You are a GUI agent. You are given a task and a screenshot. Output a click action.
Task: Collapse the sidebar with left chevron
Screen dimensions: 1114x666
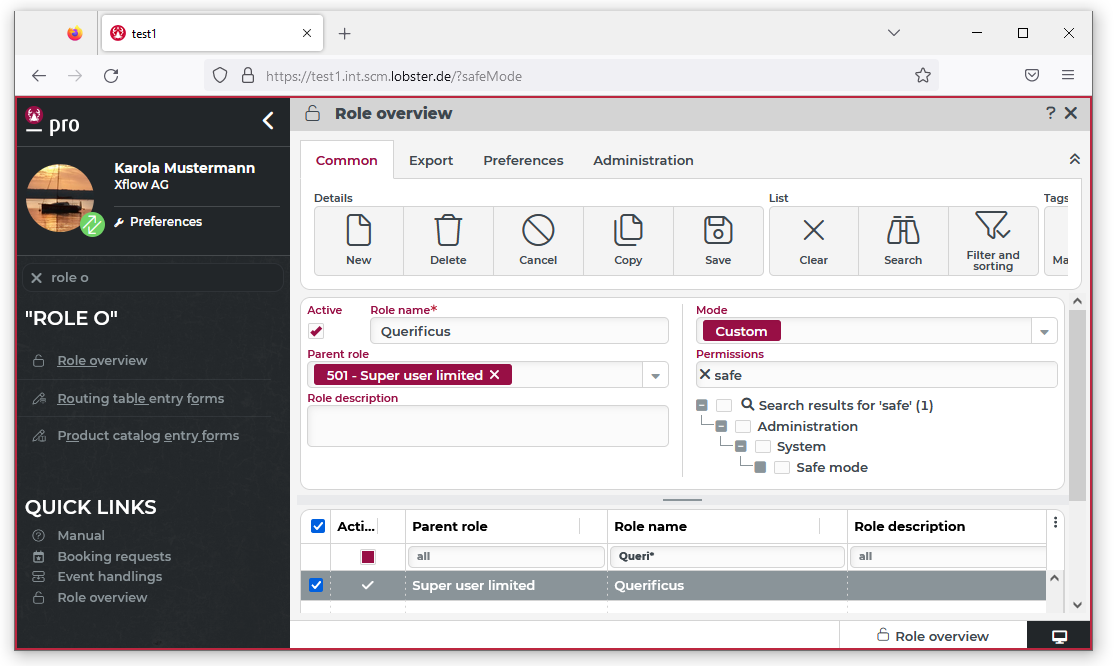(268, 121)
